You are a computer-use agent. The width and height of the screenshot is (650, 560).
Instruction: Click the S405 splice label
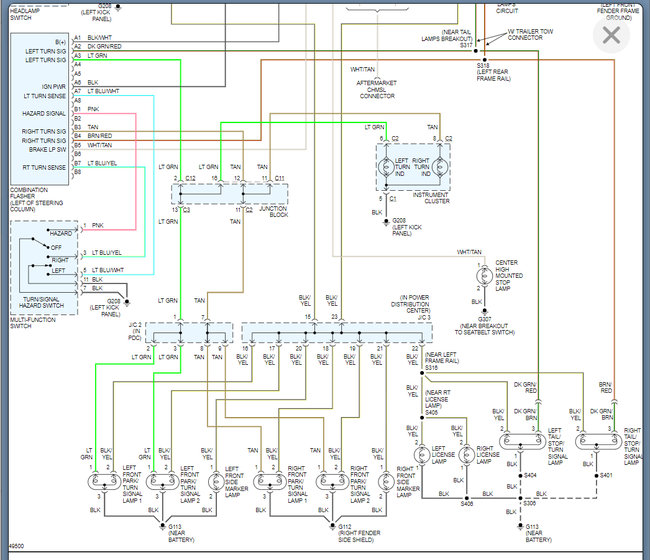pyautogui.click(x=432, y=412)
